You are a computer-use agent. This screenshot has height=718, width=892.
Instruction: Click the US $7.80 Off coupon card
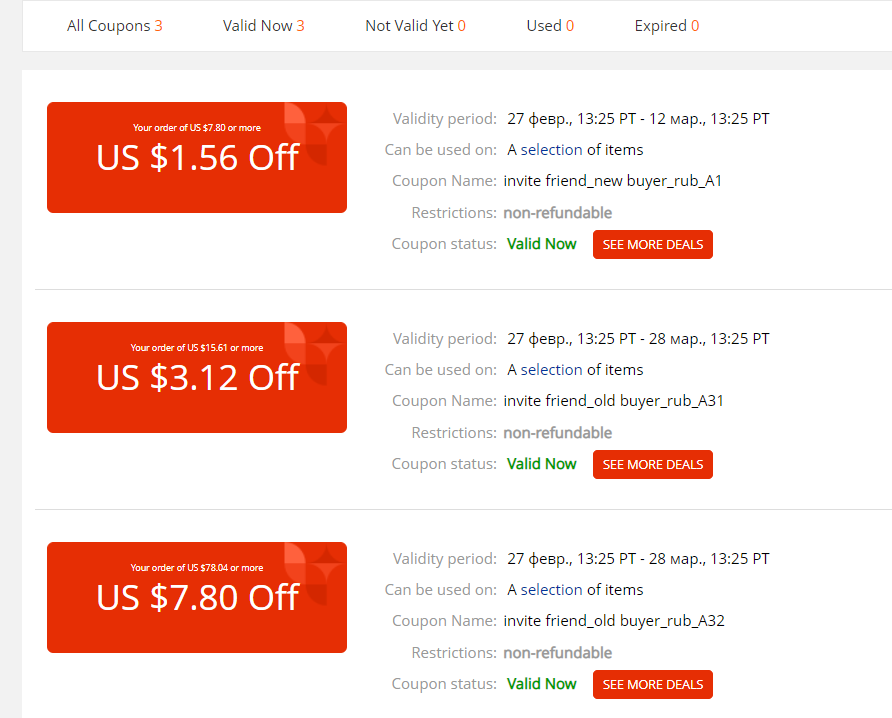197,597
